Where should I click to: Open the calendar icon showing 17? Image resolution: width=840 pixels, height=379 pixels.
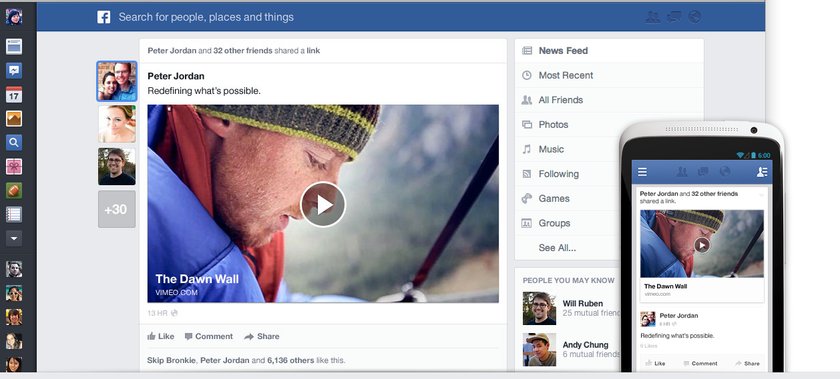14,95
